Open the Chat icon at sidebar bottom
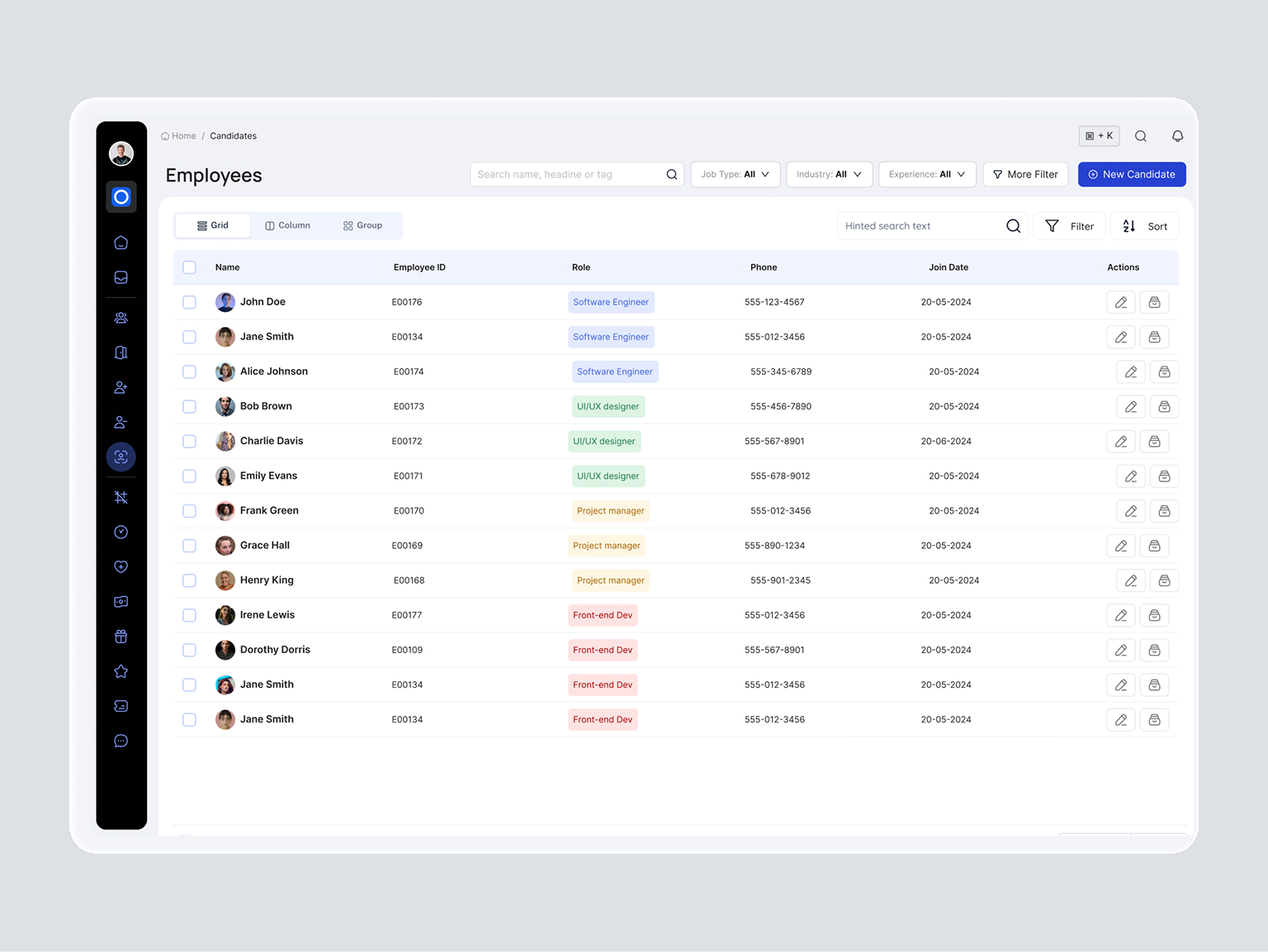This screenshot has width=1268, height=952. pos(121,741)
